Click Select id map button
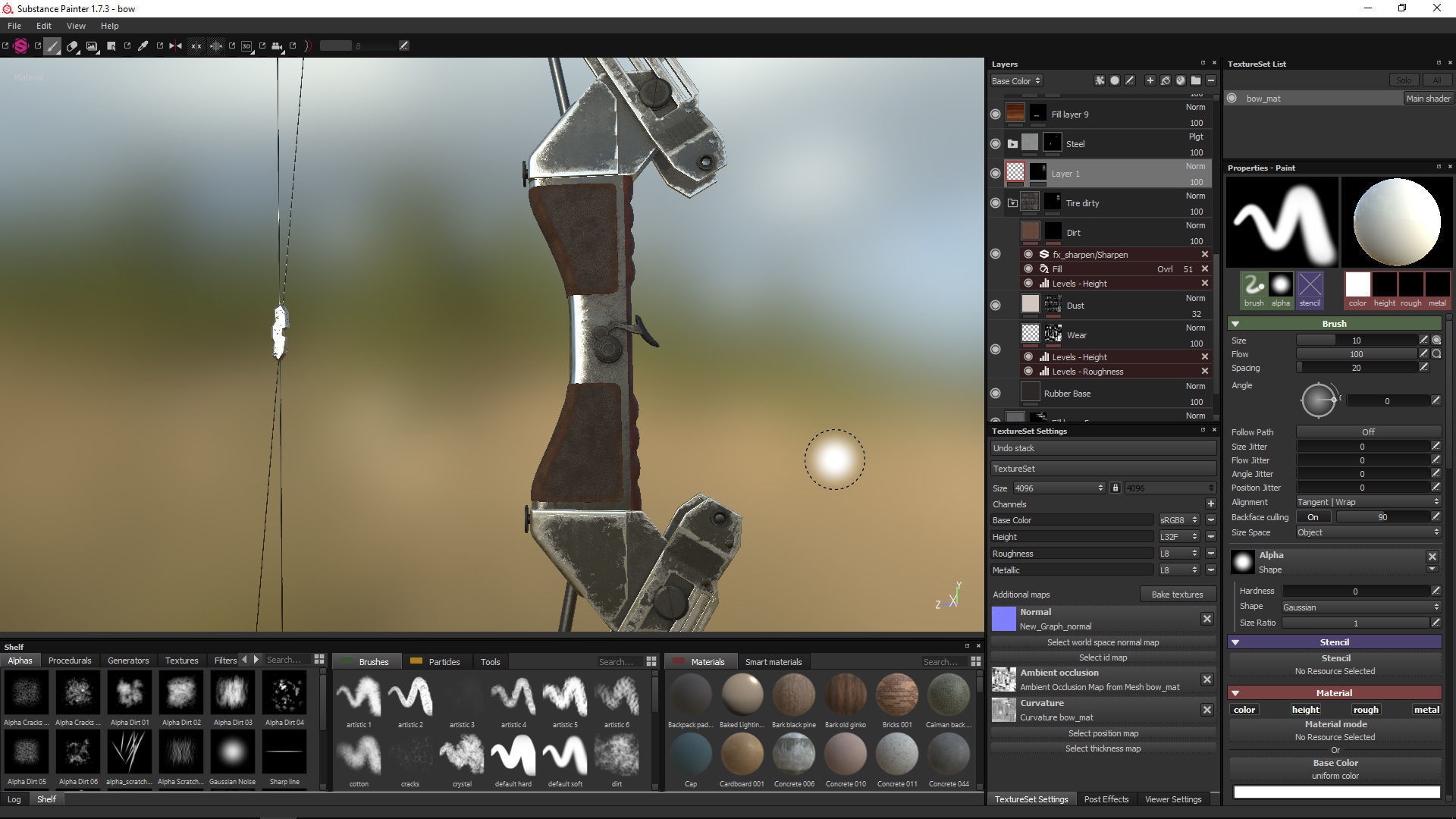The height and width of the screenshot is (819, 1456). 1103,657
